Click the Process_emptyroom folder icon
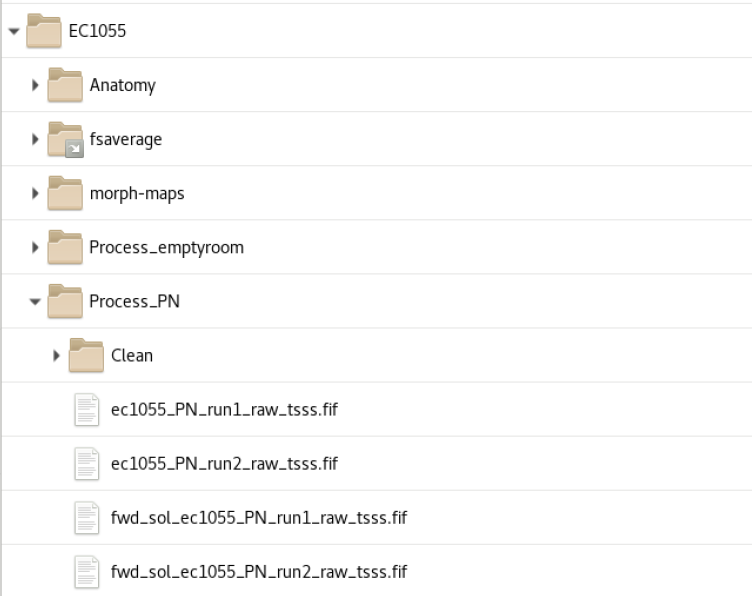The image size is (752, 596). coord(64,247)
